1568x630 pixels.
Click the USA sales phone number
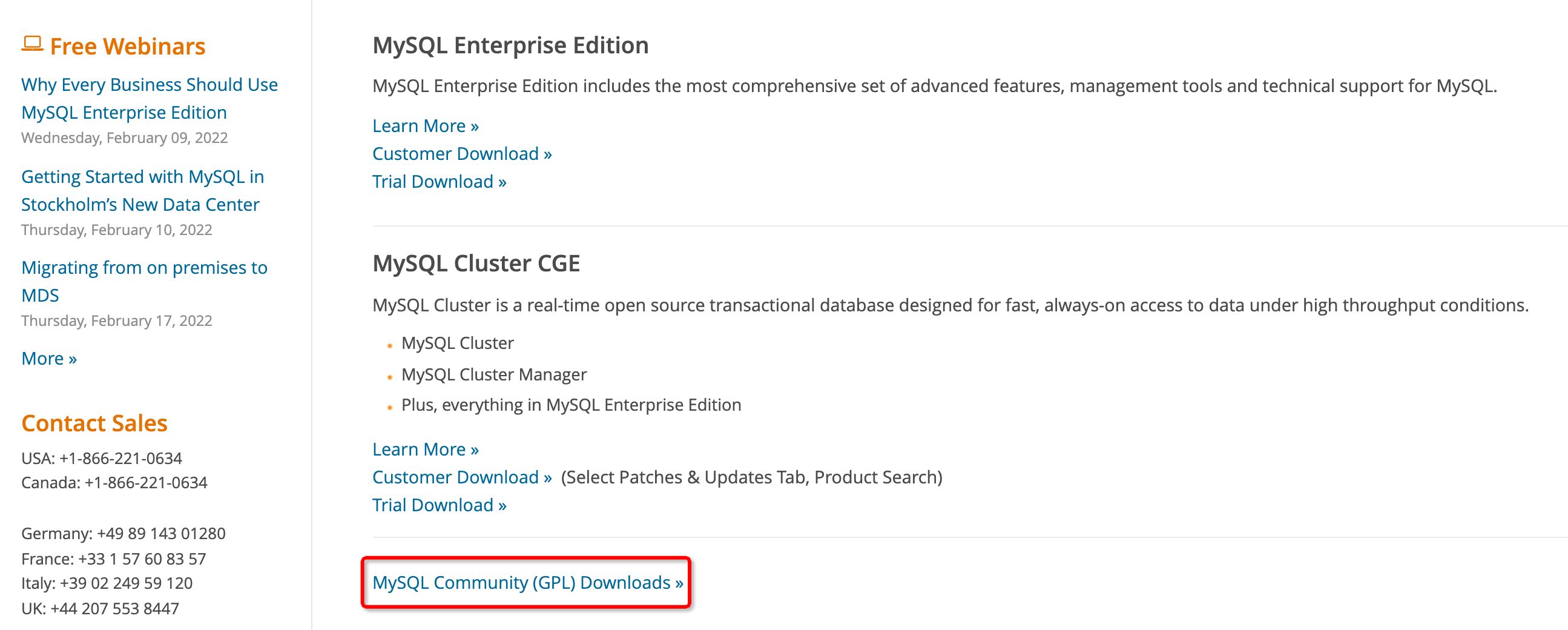(x=120, y=458)
